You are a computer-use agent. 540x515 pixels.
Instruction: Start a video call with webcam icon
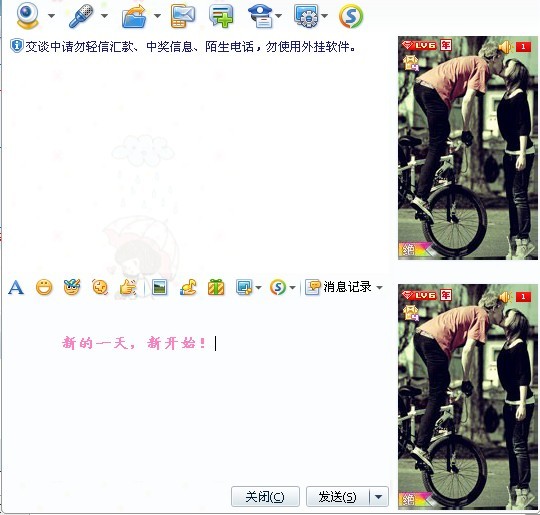[x=27, y=16]
